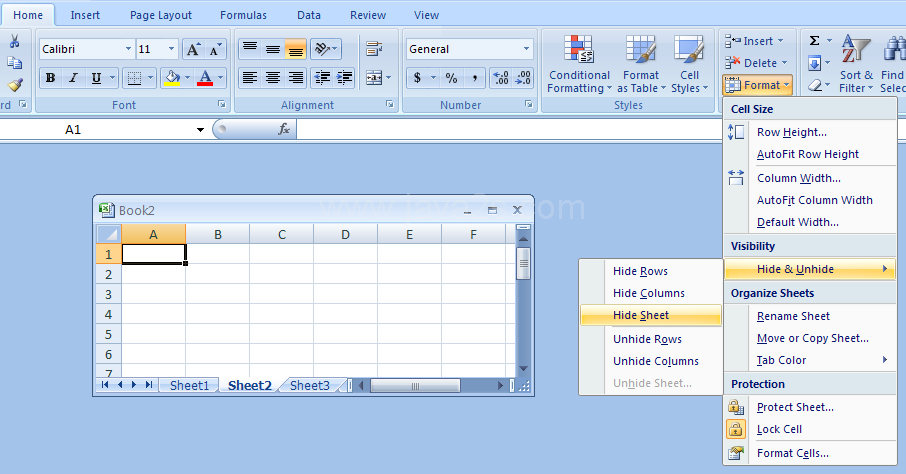
Task: Open the Name Box dropdown arrow
Action: [x=200, y=129]
